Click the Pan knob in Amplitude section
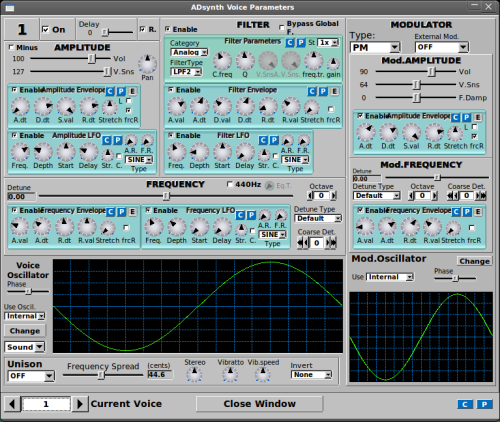Image resolution: width=500 pixels, height=422 pixels. 147,64
